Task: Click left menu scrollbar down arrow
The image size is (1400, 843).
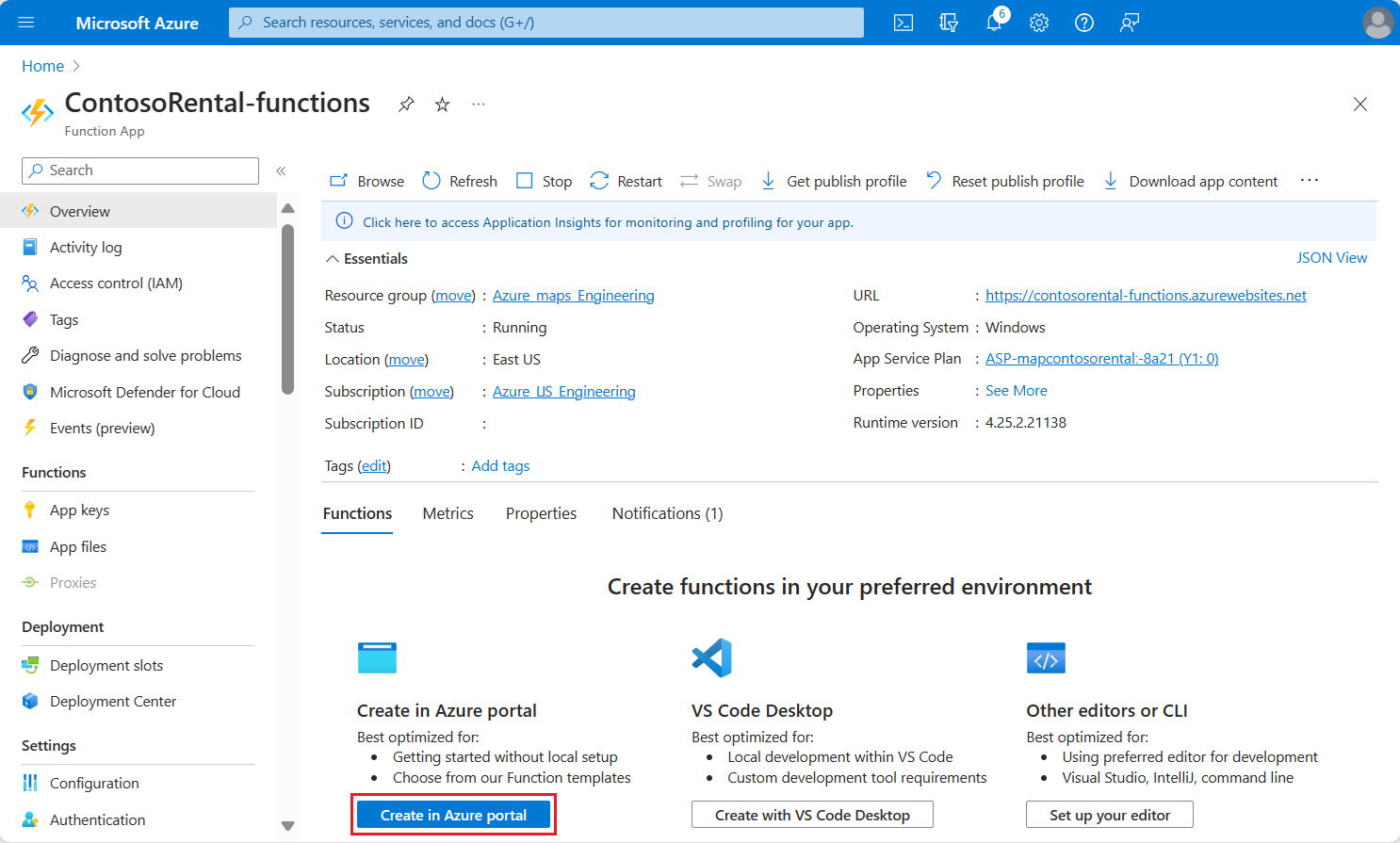Action: (288, 826)
